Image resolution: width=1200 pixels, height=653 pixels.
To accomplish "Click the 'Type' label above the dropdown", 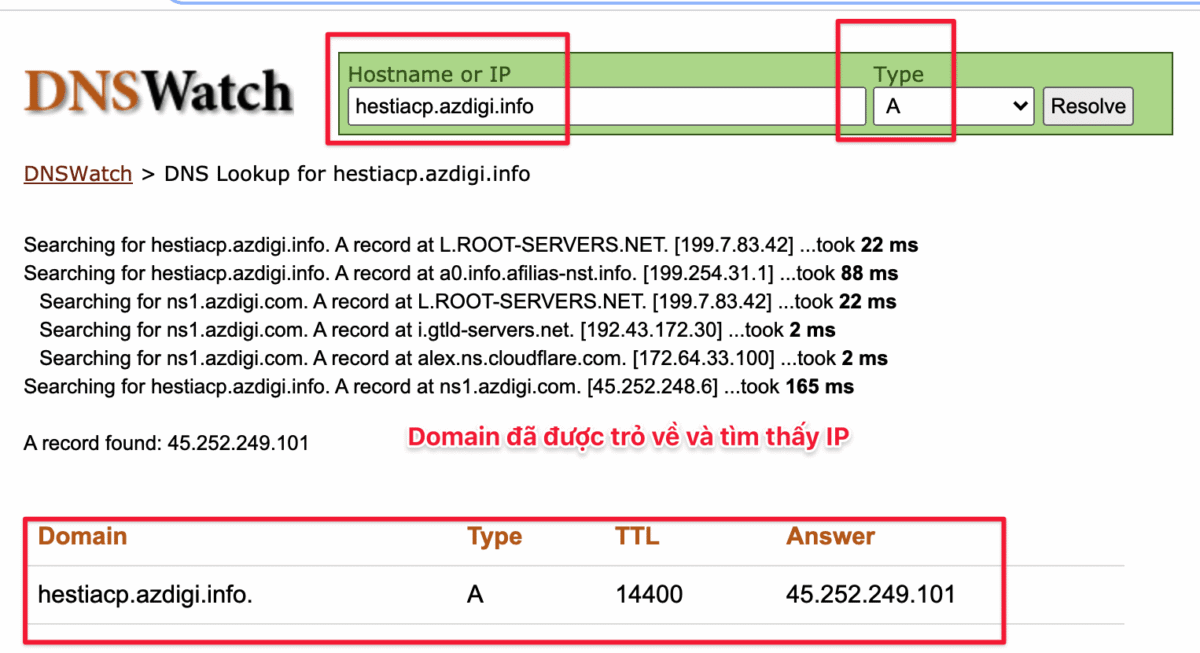I will pyautogui.click(x=898, y=75).
